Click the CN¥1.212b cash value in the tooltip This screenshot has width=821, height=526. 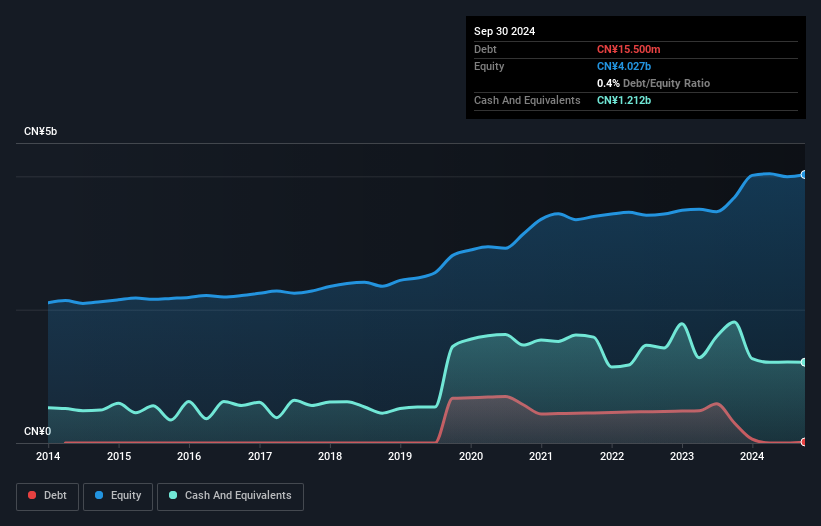625,100
